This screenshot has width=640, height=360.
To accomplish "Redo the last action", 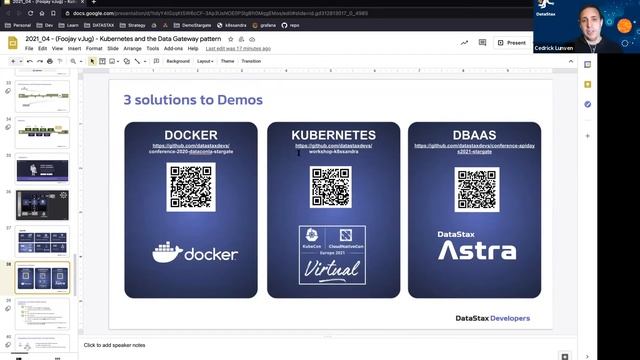I will coord(40,61).
